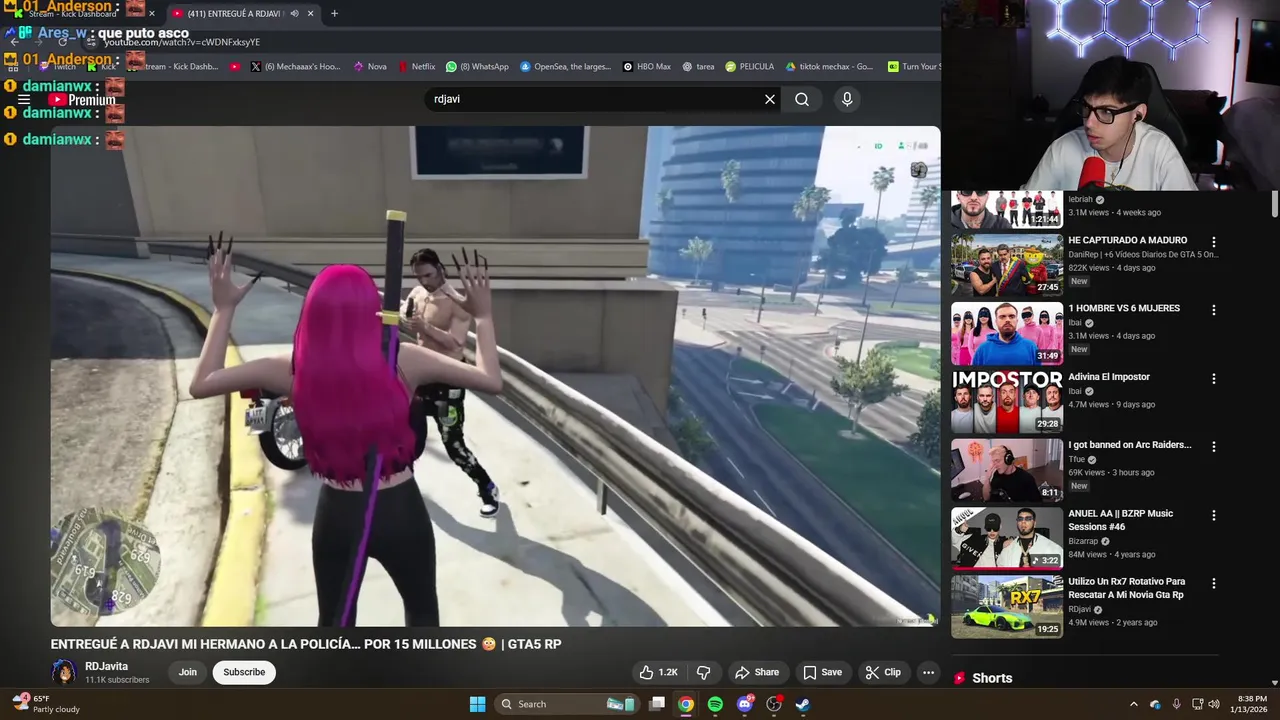Open options for ANUEL AA BZRP video
This screenshot has height=720, width=1280.
coord(1214,515)
